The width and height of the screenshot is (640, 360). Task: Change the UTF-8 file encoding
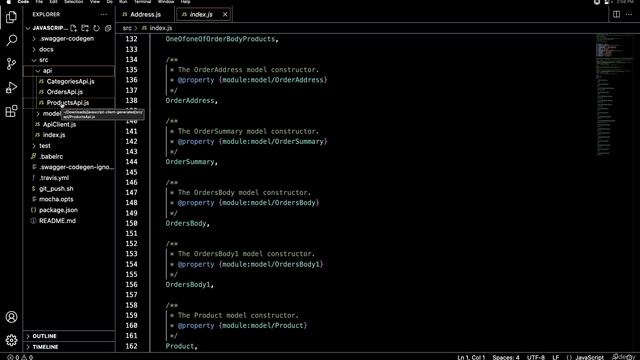coord(536,357)
